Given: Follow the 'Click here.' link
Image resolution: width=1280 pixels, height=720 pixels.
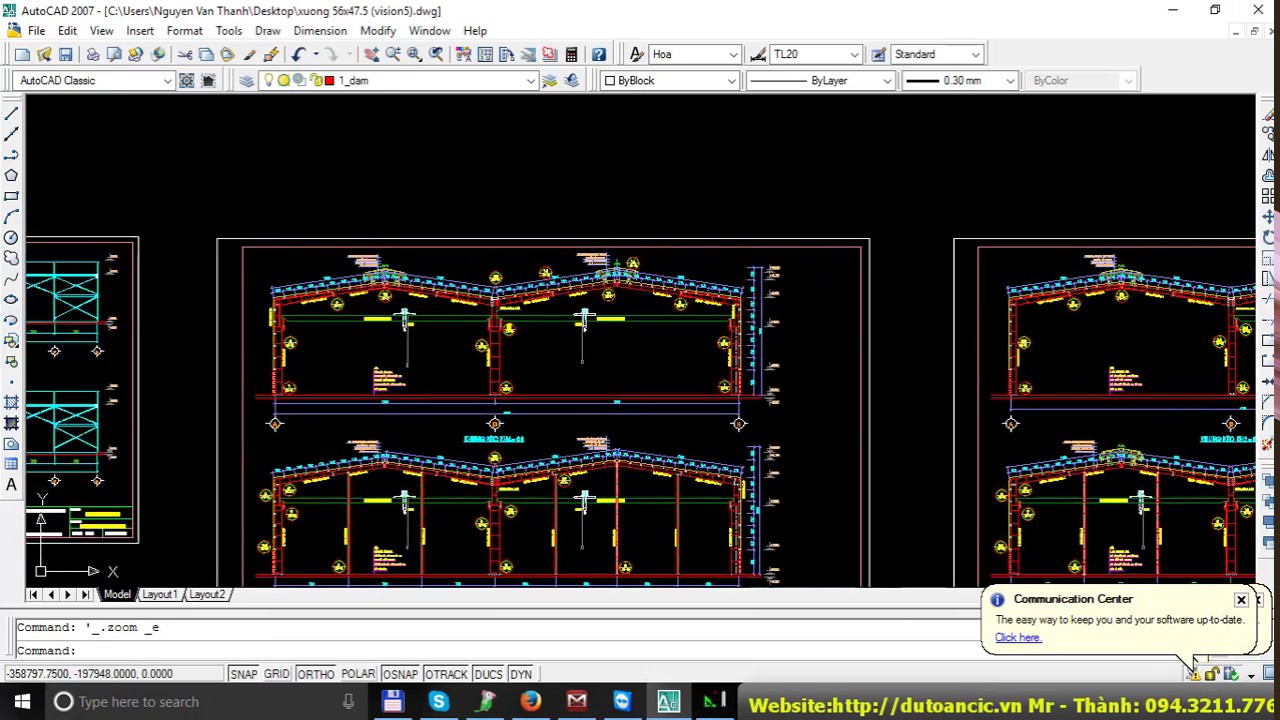Looking at the screenshot, I should tap(1018, 637).
